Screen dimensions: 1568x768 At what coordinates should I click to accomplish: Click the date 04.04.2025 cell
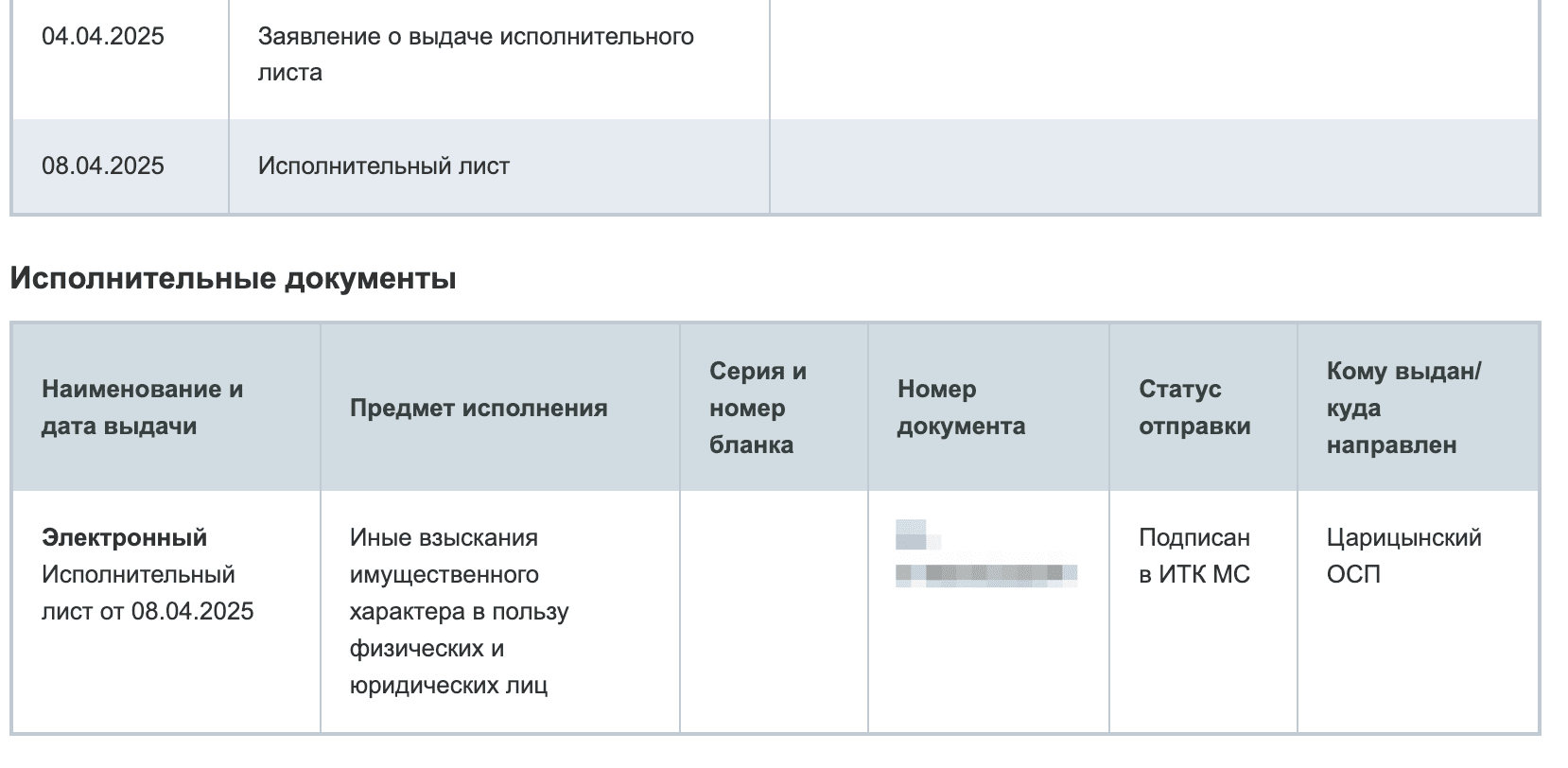[x=102, y=37]
